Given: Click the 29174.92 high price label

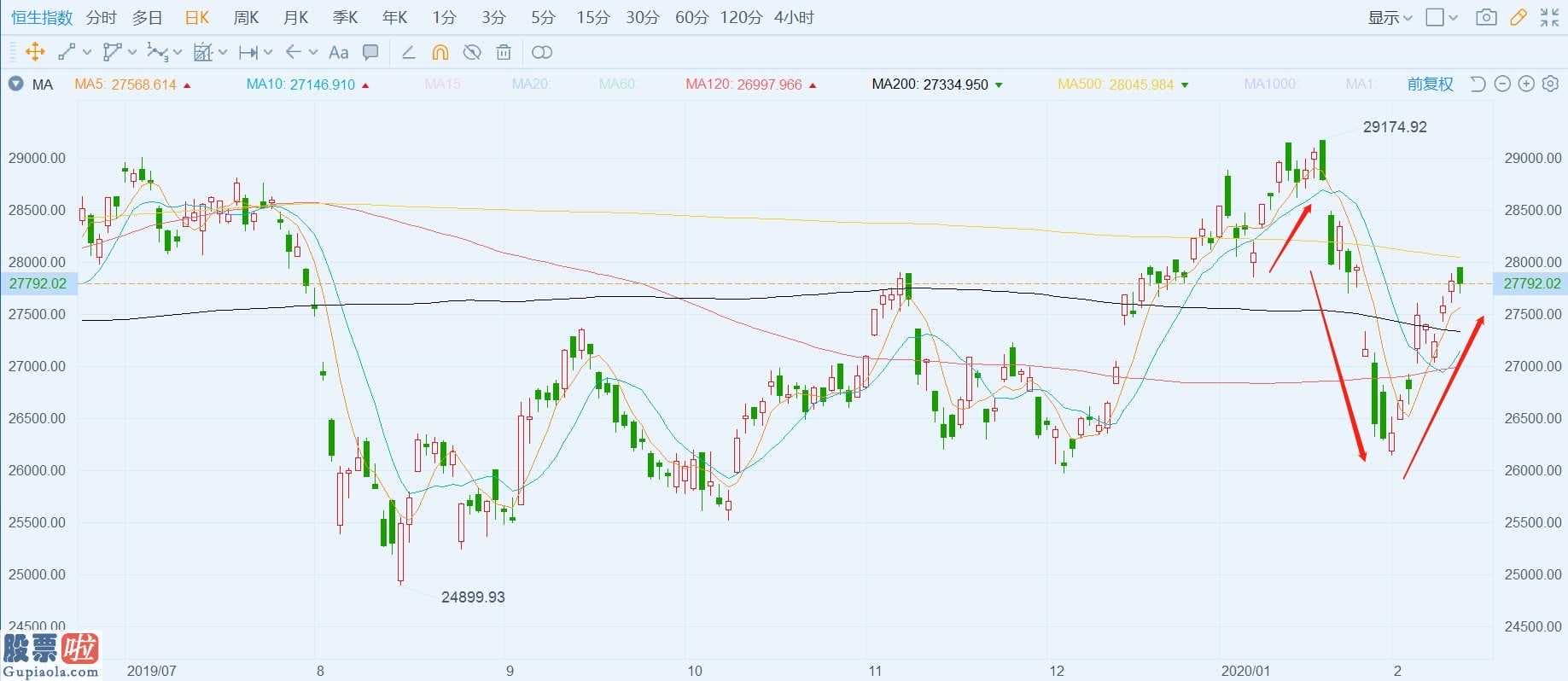Looking at the screenshot, I should click(x=1395, y=127).
